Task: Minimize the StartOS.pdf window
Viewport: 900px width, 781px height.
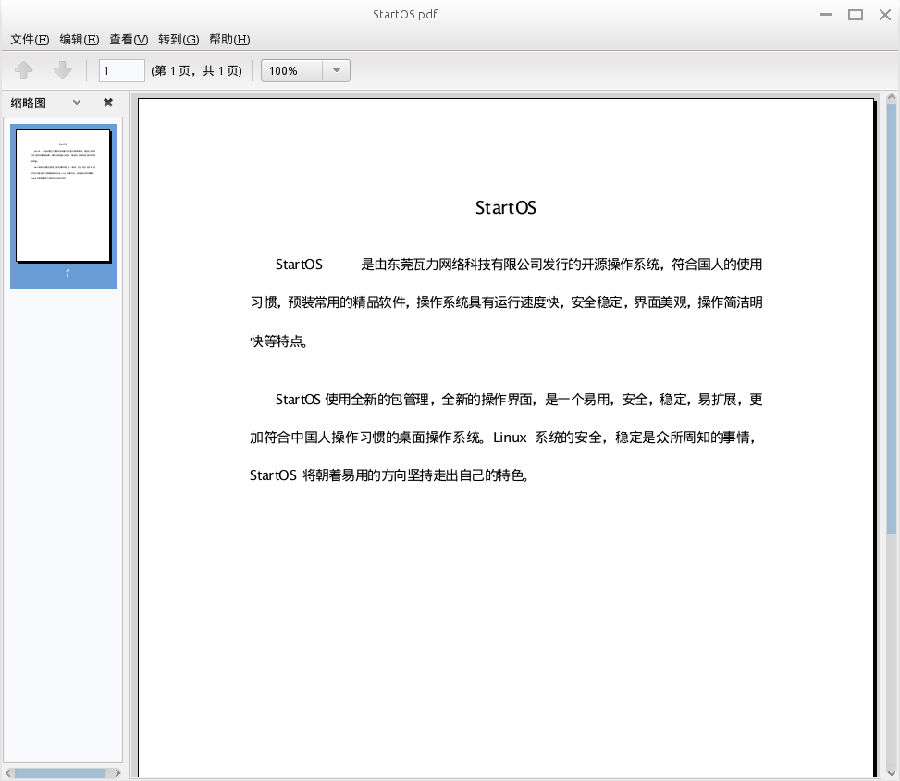Action: tap(826, 14)
